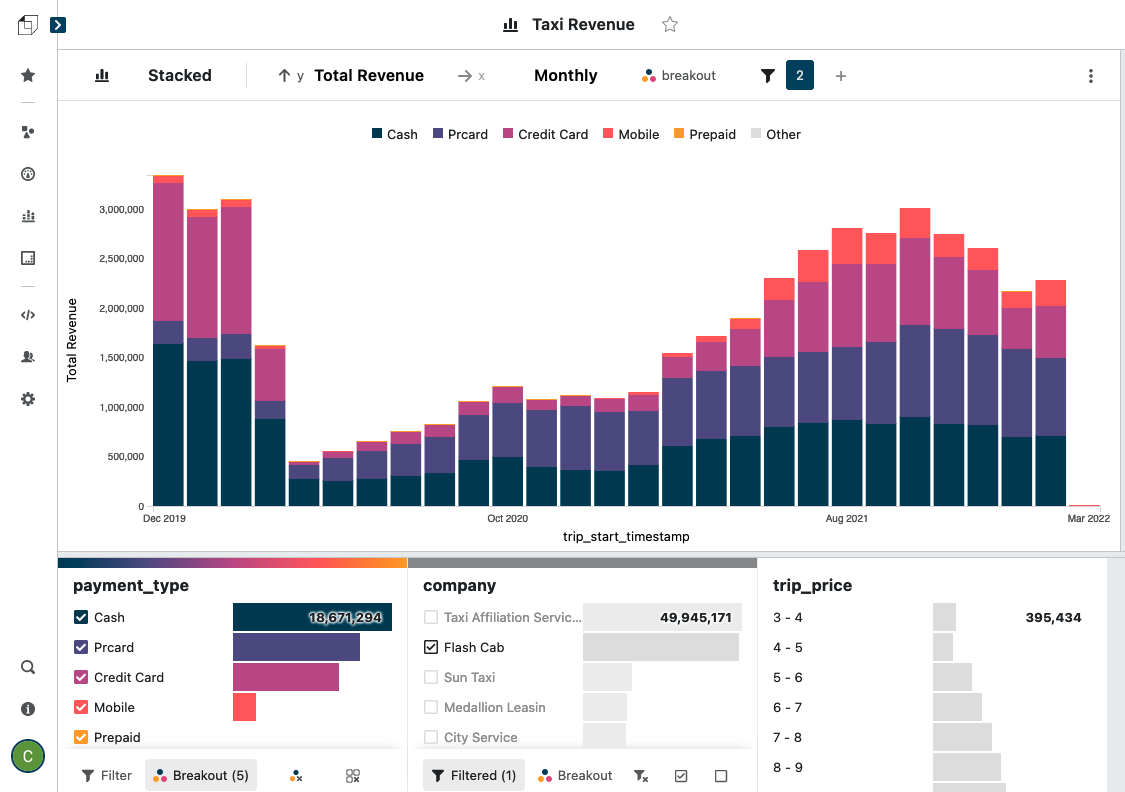Open the Stacked chart type dropdown

point(179,76)
